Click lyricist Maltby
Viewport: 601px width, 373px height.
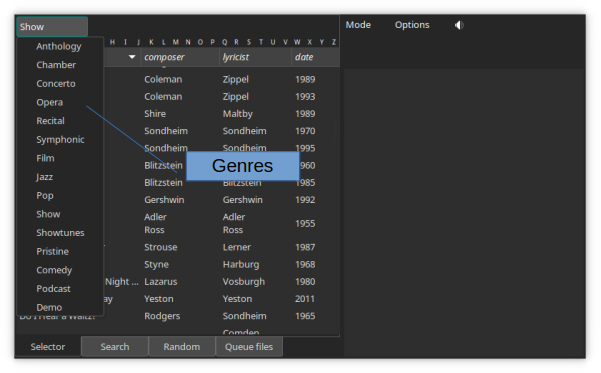pos(238,114)
